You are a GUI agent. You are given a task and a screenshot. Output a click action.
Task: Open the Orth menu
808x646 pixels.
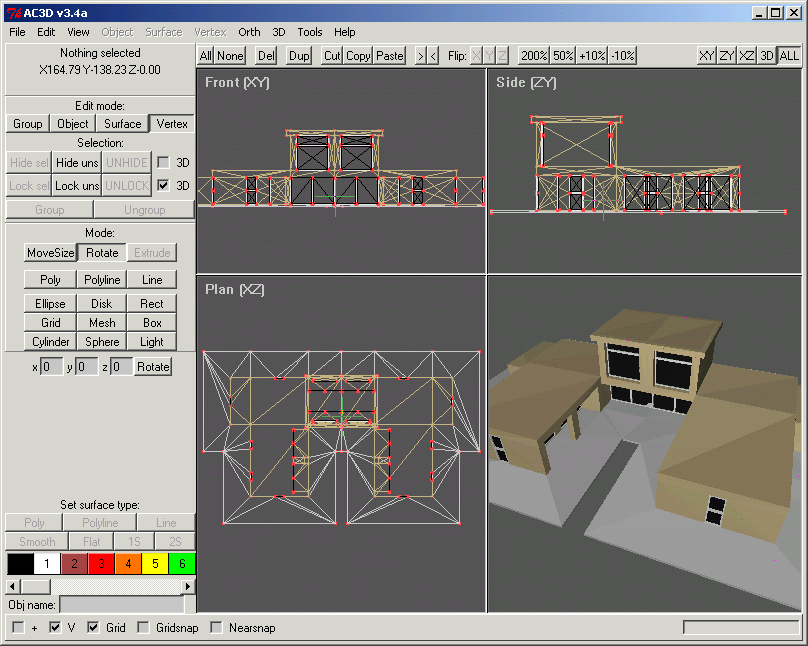[x=249, y=32]
